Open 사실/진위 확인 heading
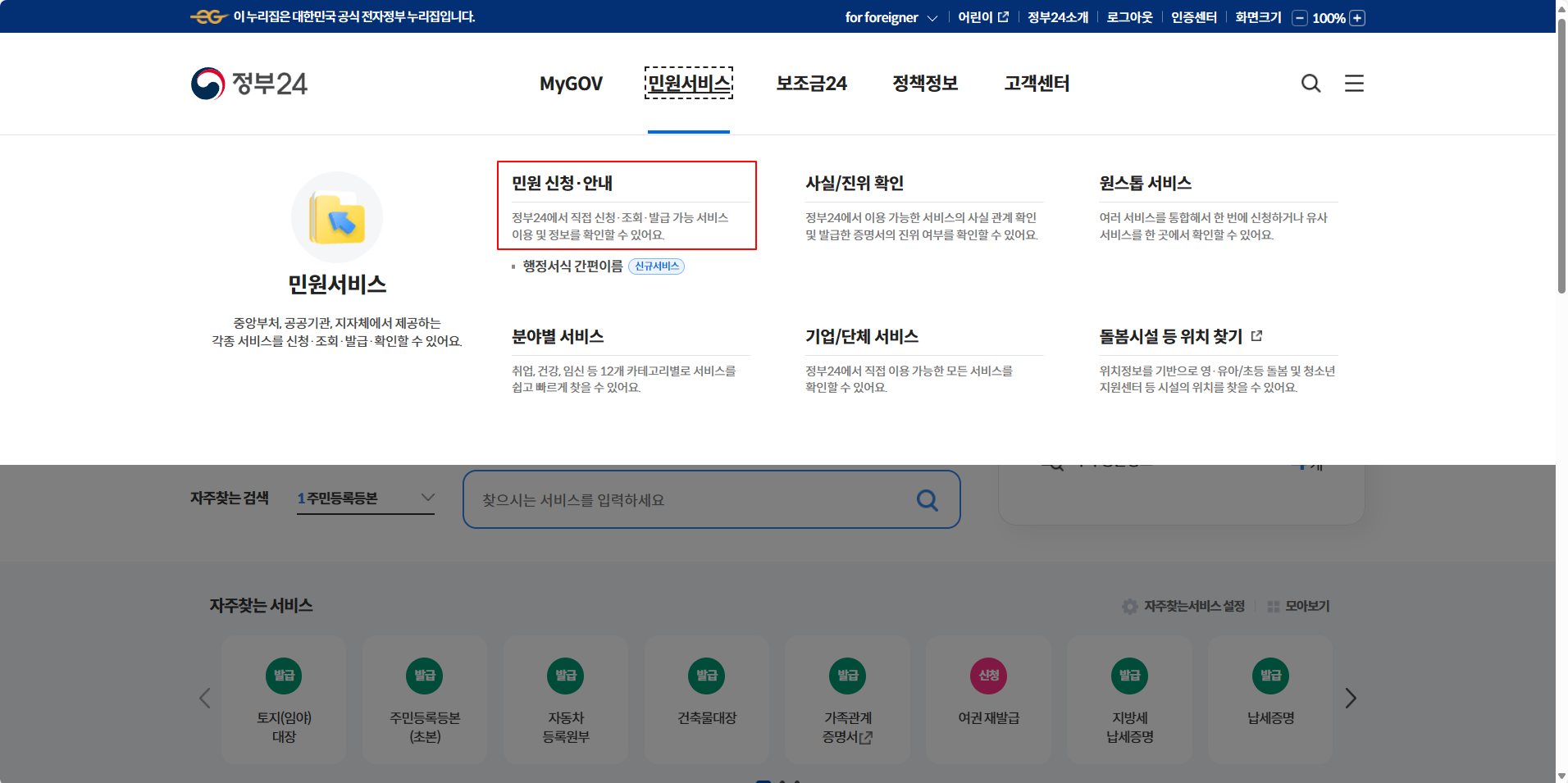1568x783 pixels. 855,183
